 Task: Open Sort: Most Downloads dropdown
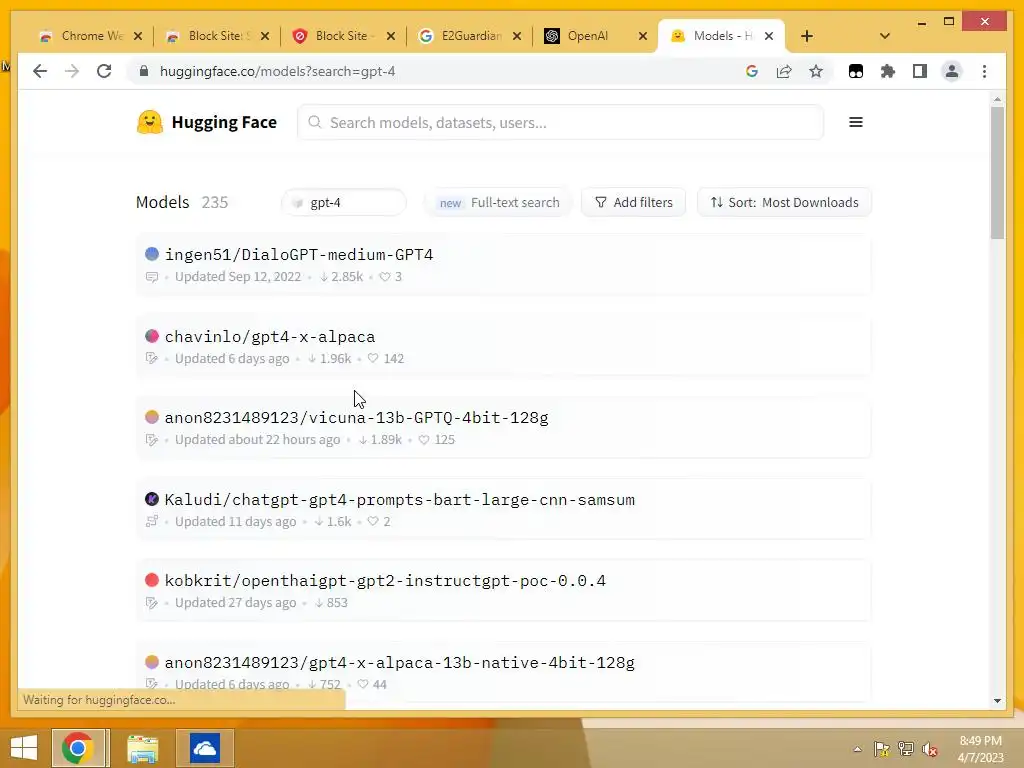pos(784,202)
